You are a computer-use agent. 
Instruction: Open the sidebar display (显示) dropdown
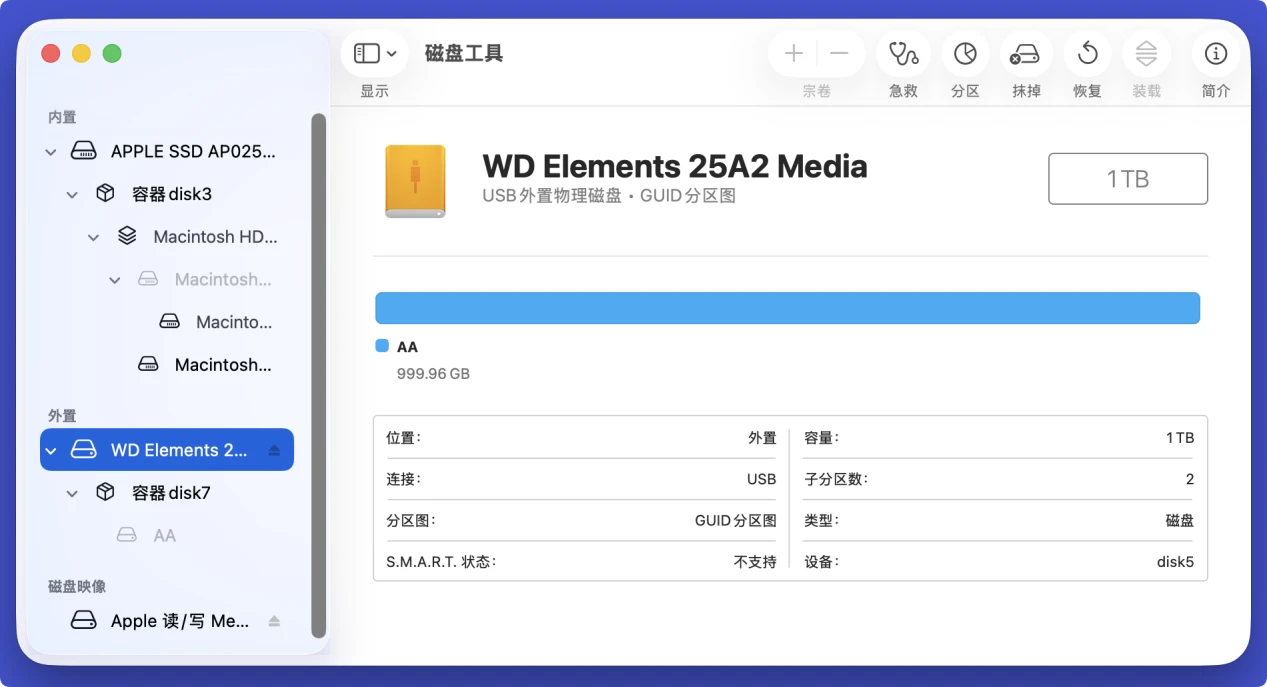tap(375, 54)
